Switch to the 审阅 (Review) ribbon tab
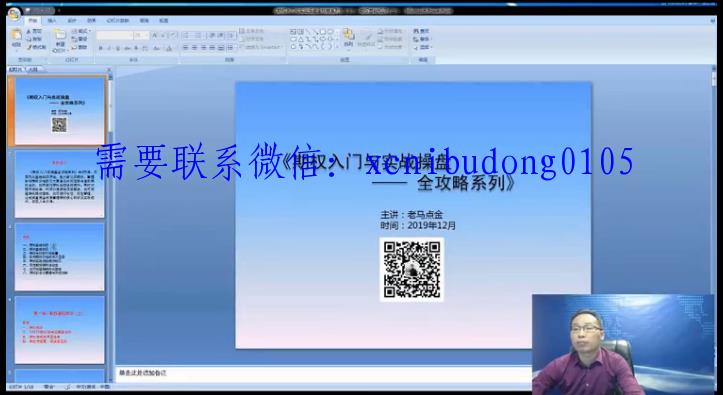The width and height of the screenshot is (723, 395). pyautogui.click(x=144, y=21)
